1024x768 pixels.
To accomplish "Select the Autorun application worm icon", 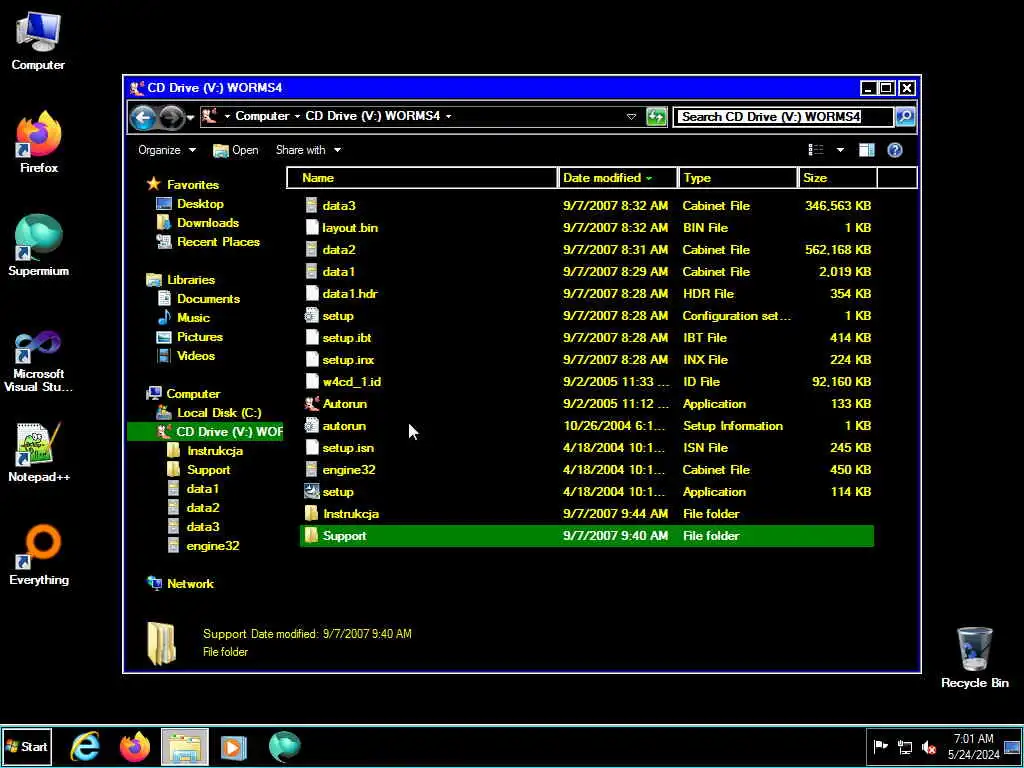I will [x=312, y=404].
